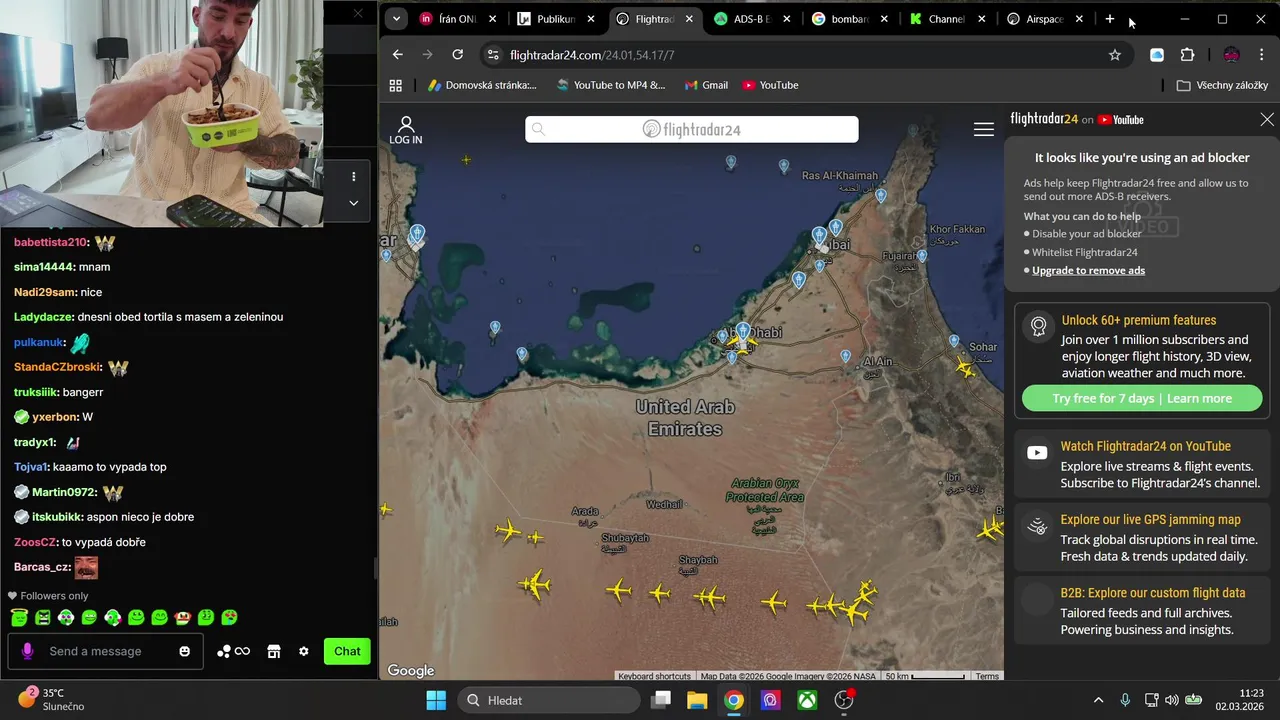The image size is (1280, 720).
Task: Click Upgrade to remove ads link
Action: tap(1088, 270)
